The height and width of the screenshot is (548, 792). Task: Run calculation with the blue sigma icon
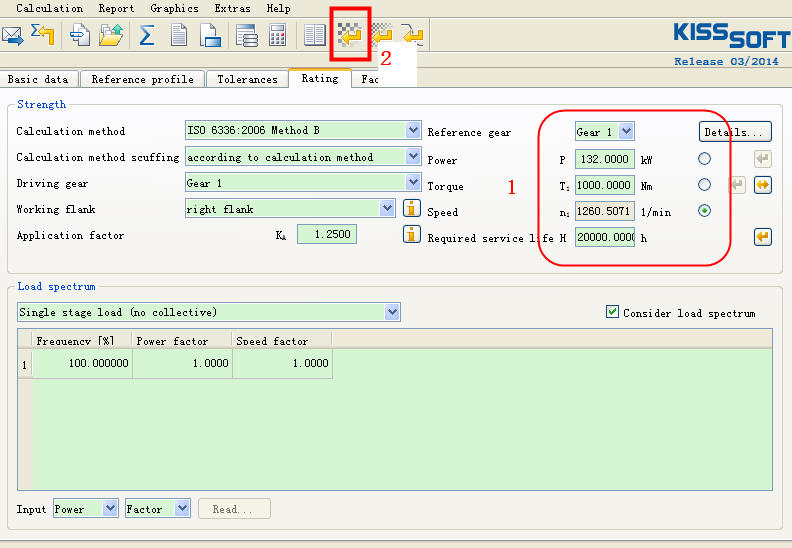pyautogui.click(x=146, y=35)
